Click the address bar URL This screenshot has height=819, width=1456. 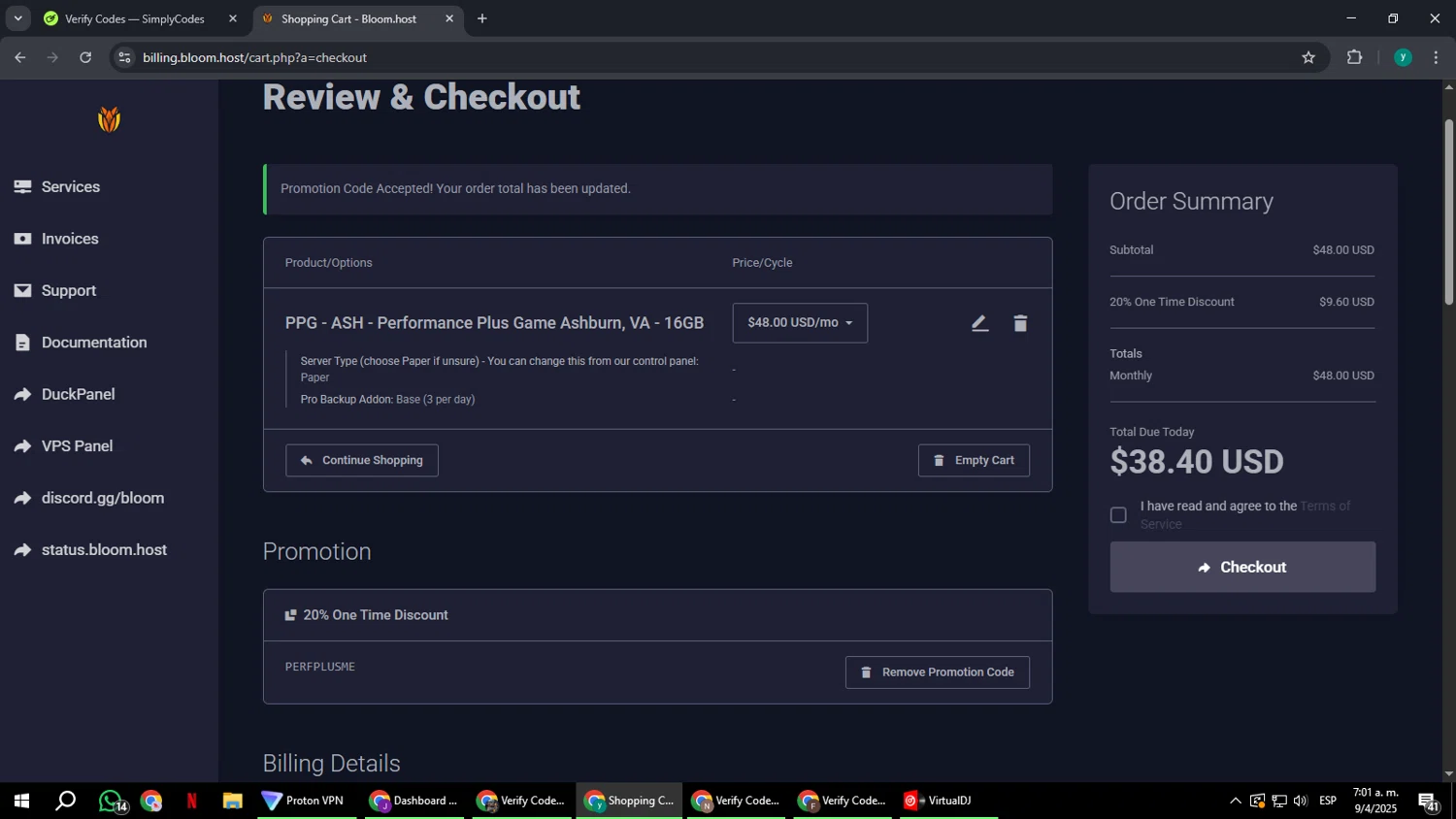tap(255, 58)
